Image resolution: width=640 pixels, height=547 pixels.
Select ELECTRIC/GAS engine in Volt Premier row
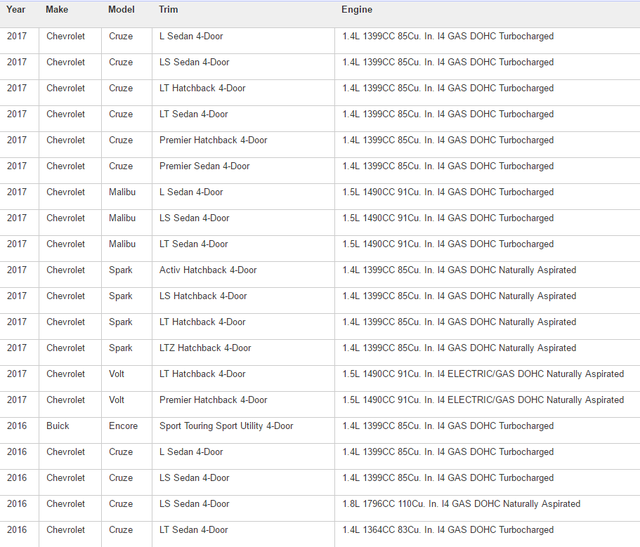pos(483,400)
